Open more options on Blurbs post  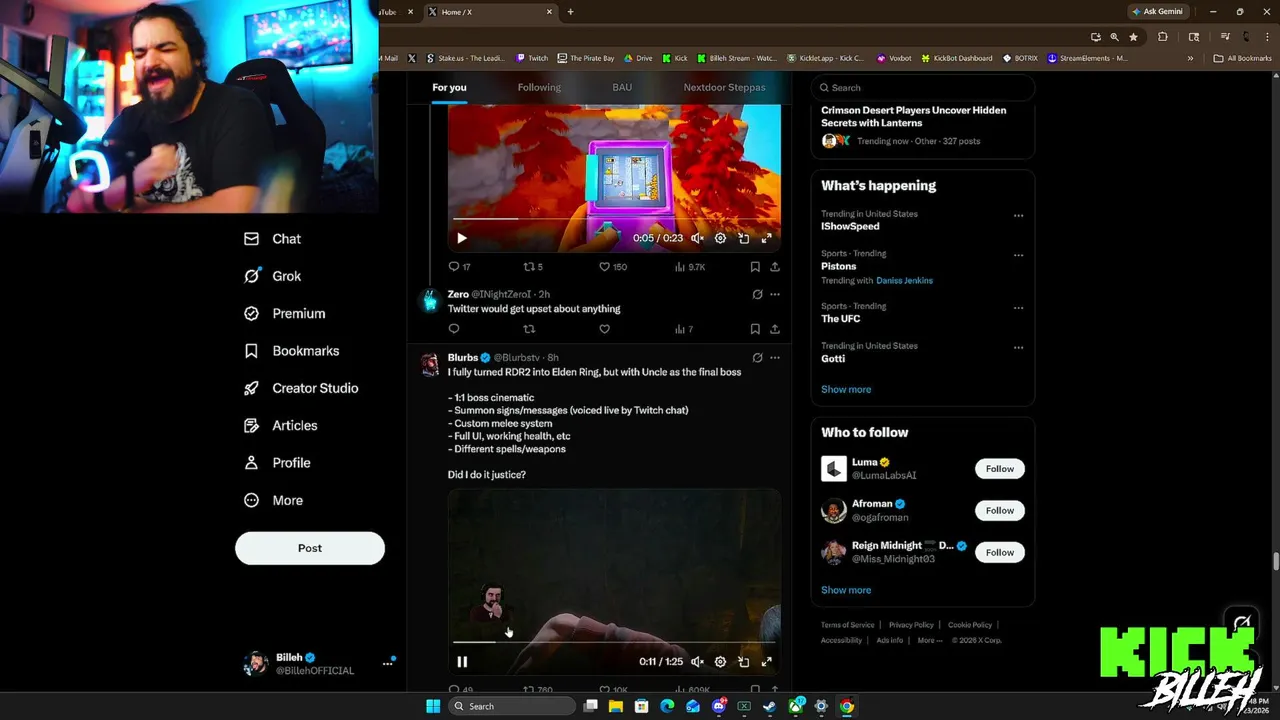775,357
